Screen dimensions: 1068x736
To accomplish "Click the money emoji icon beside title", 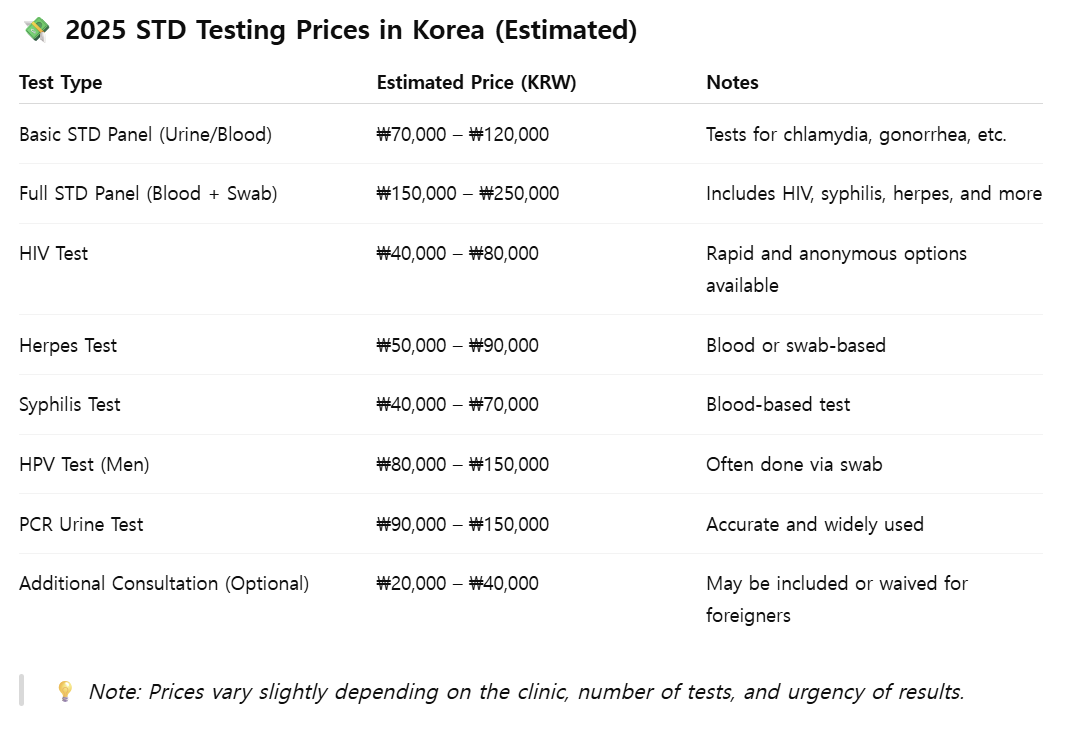I will point(37,30).
